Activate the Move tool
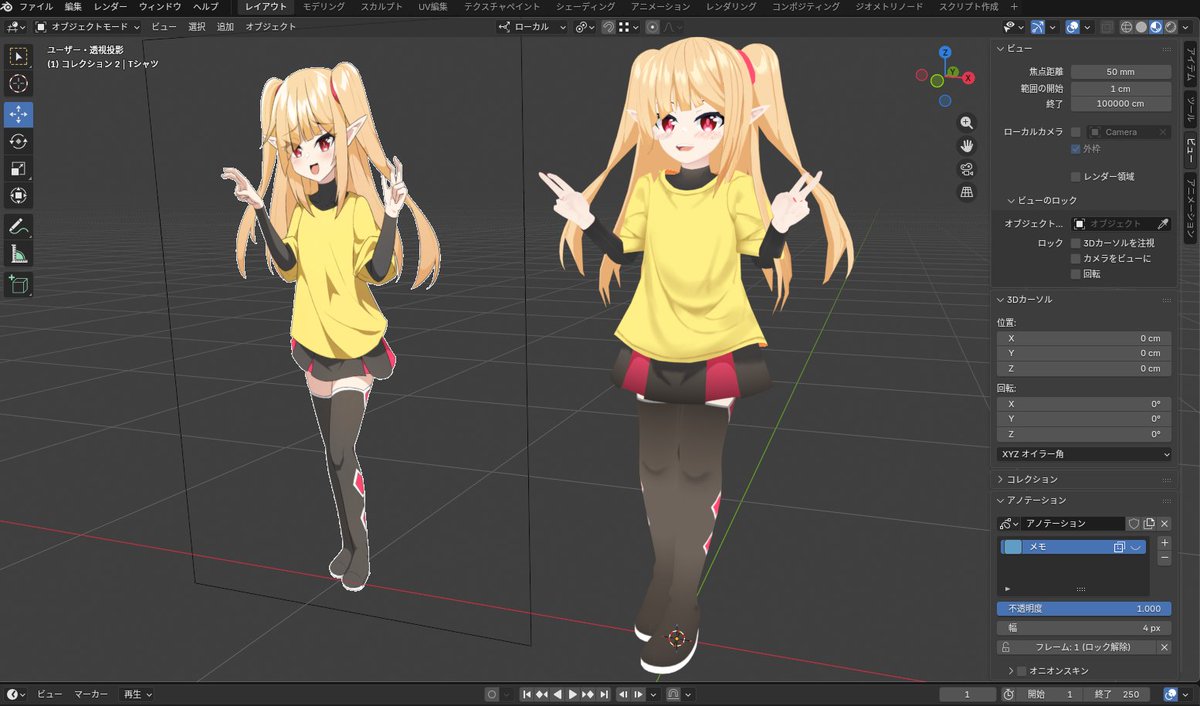Image resolution: width=1200 pixels, height=706 pixels. pos(18,114)
